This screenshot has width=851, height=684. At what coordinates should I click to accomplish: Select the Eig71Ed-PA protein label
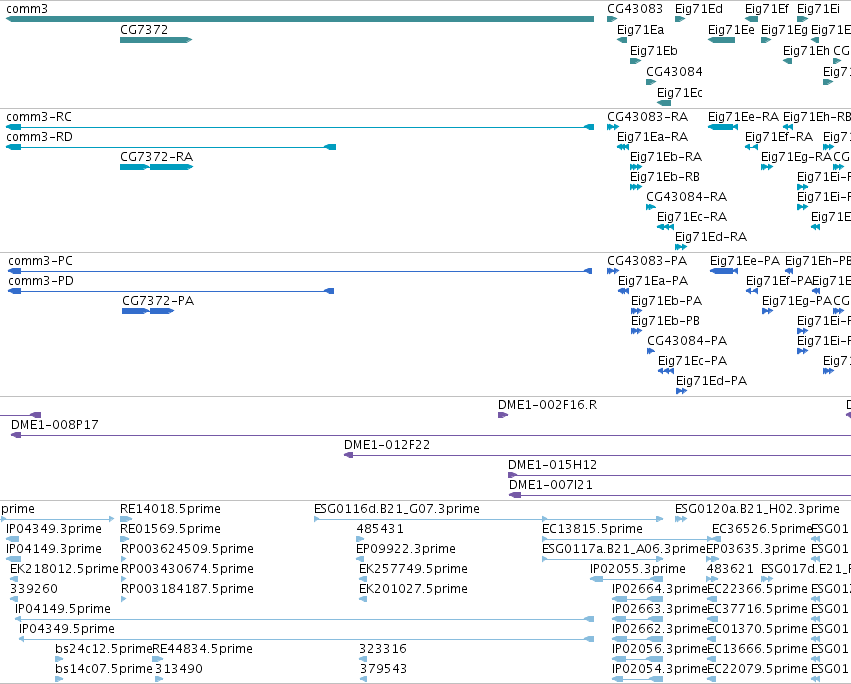coord(711,381)
